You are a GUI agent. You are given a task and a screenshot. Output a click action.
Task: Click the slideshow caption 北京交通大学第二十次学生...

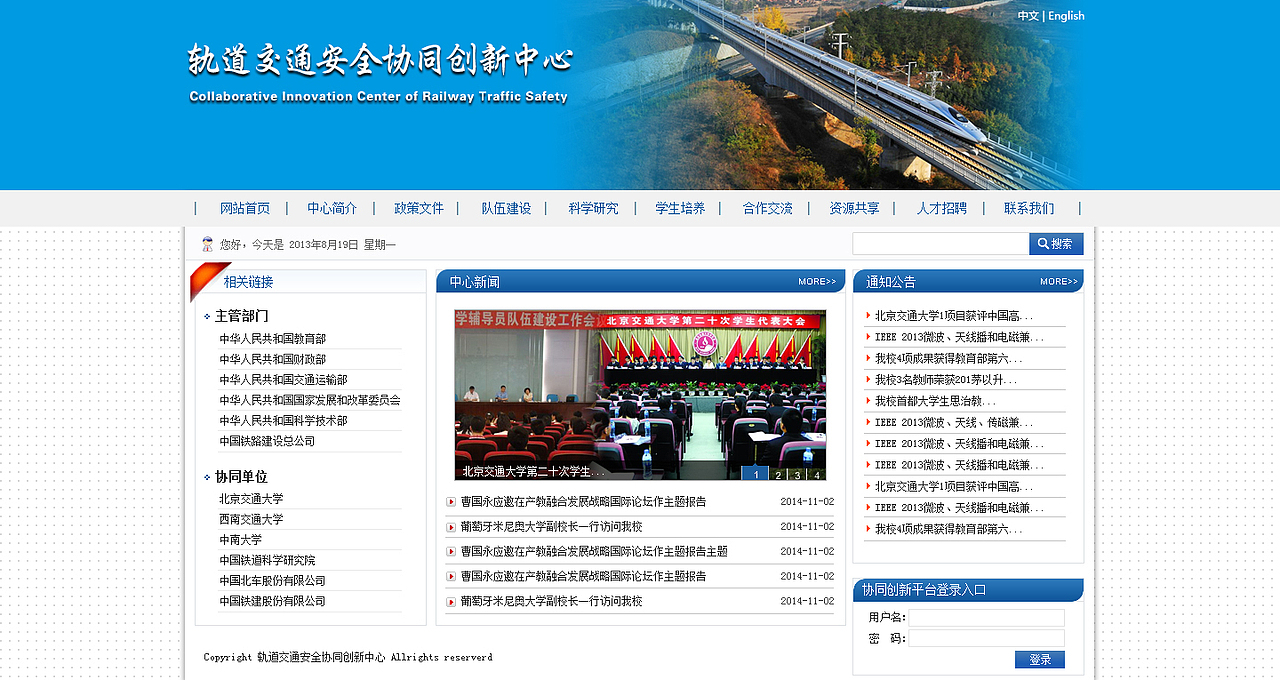point(533,472)
